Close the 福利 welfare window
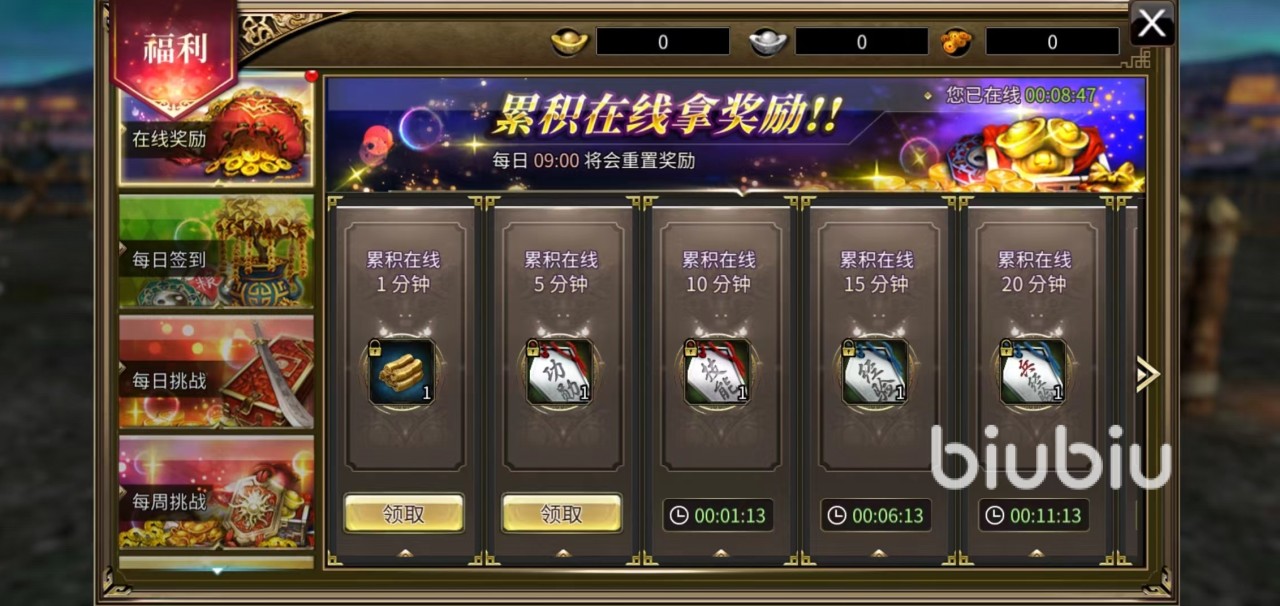Viewport: 1280px width, 606px height. (1152, 23)
